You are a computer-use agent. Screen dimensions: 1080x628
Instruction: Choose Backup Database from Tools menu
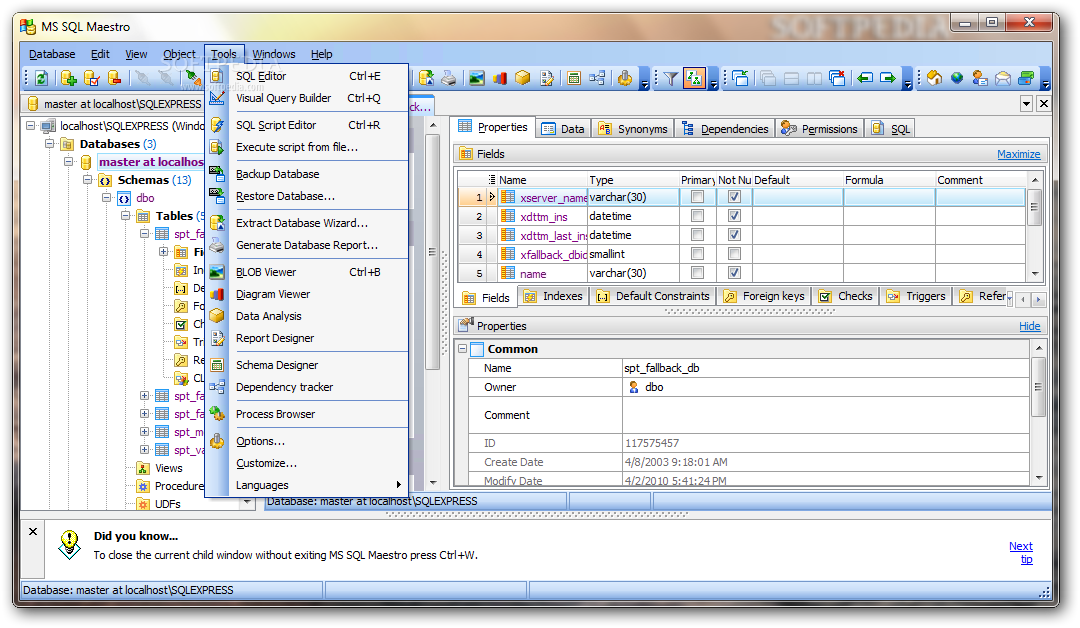pyautogui.click(x=308, y=174)
